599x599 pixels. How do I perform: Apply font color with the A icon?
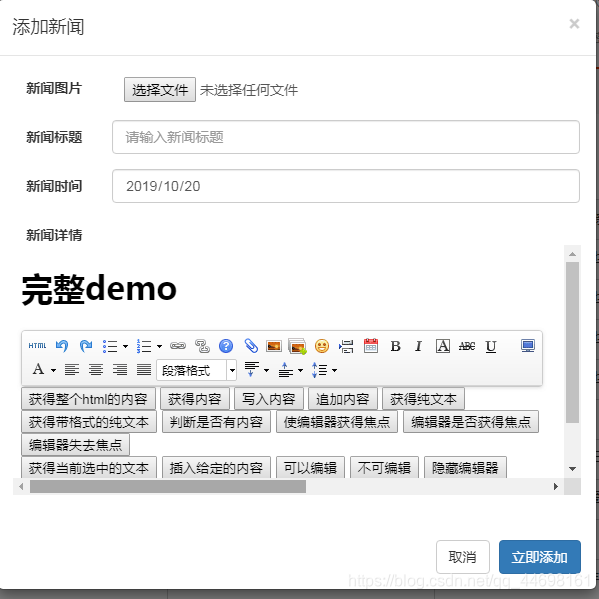[x=38, y=369]
